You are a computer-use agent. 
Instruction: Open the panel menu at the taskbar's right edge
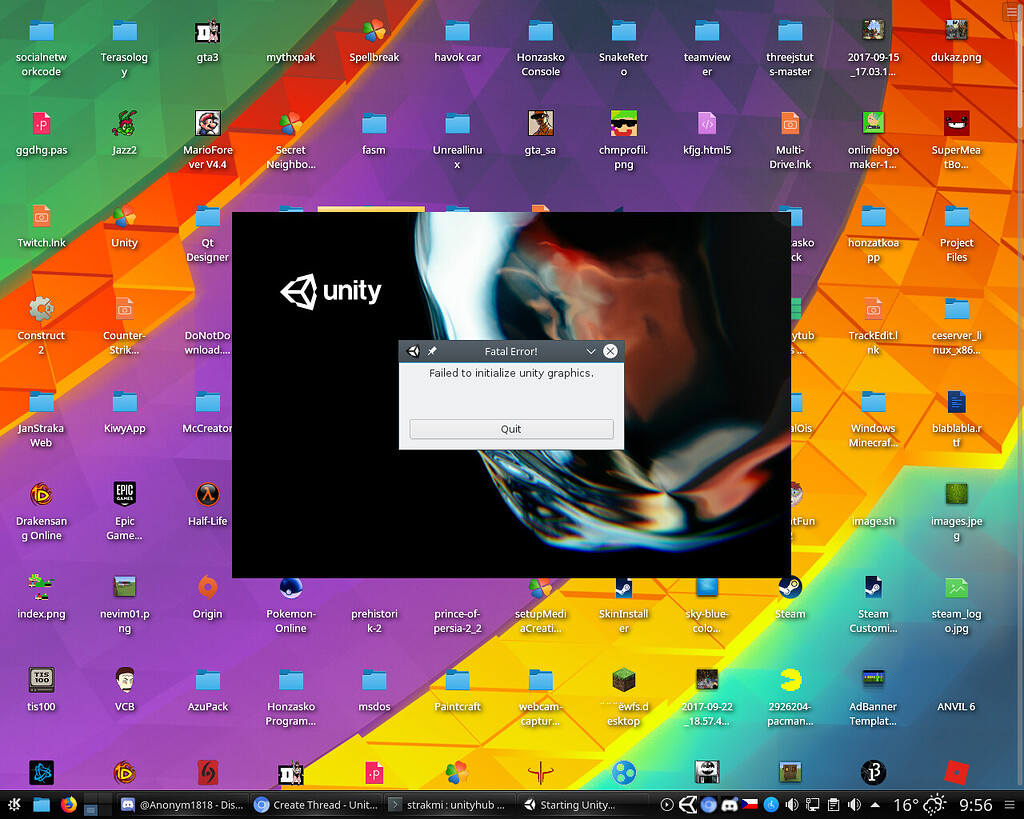point(1012,804)
